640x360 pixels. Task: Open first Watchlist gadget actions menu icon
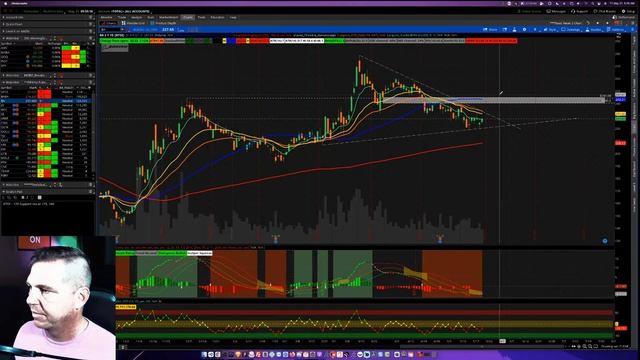[x=91, y=38]
